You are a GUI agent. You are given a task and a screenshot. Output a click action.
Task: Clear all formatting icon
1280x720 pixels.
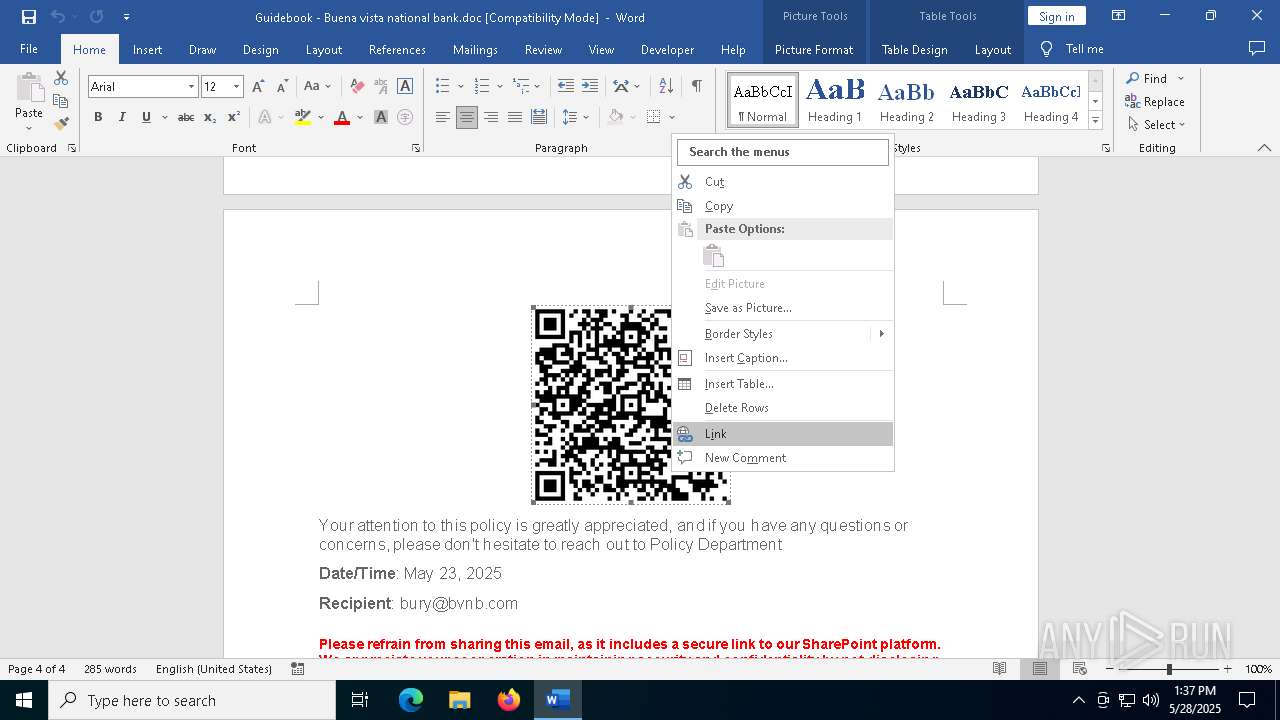point(357,87)
